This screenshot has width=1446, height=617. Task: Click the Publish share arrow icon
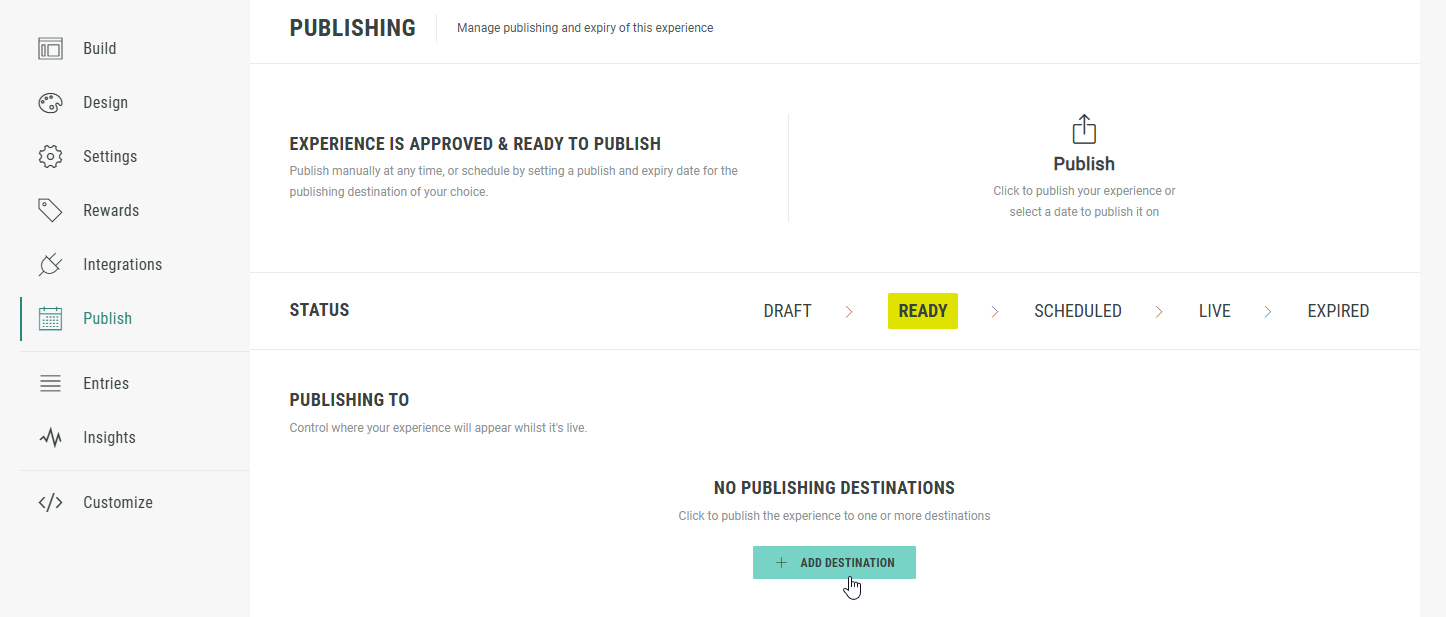click(x=1084, y=129)
